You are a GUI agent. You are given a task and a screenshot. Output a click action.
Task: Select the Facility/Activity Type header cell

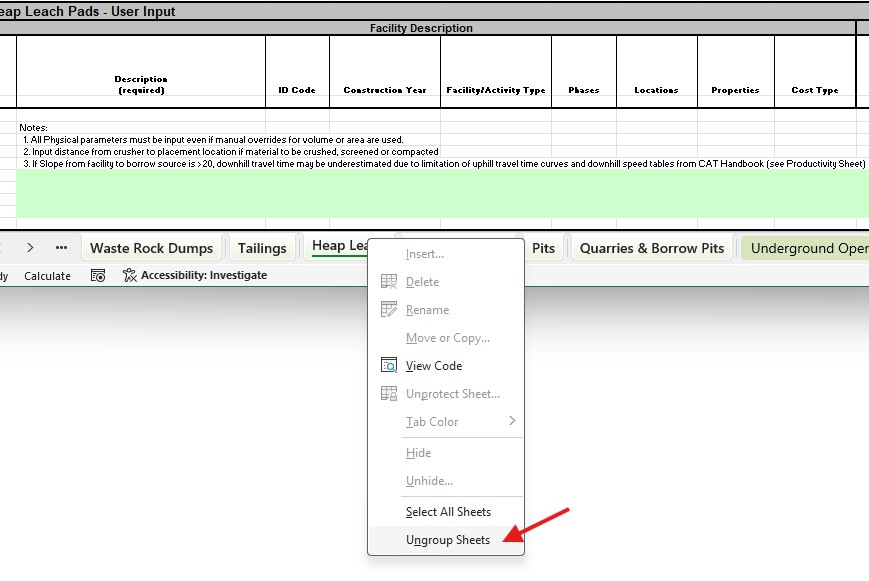tap(496, 72)
